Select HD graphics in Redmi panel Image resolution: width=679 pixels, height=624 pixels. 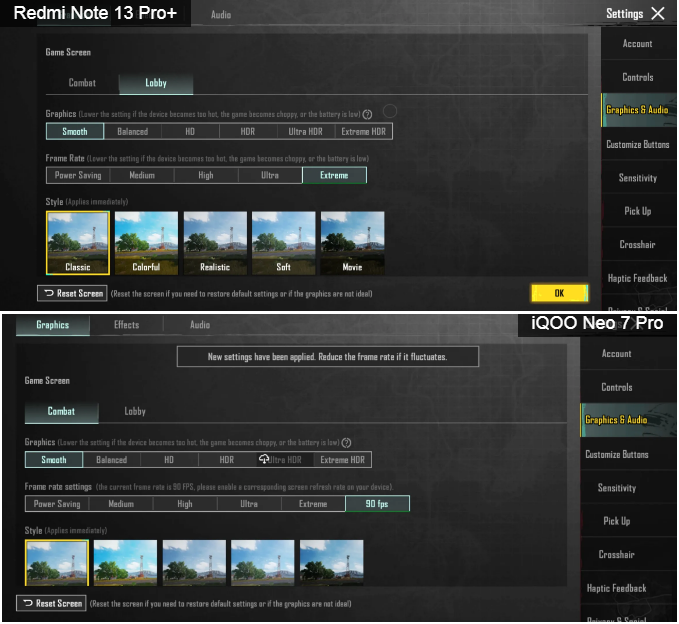click(190, 131)
